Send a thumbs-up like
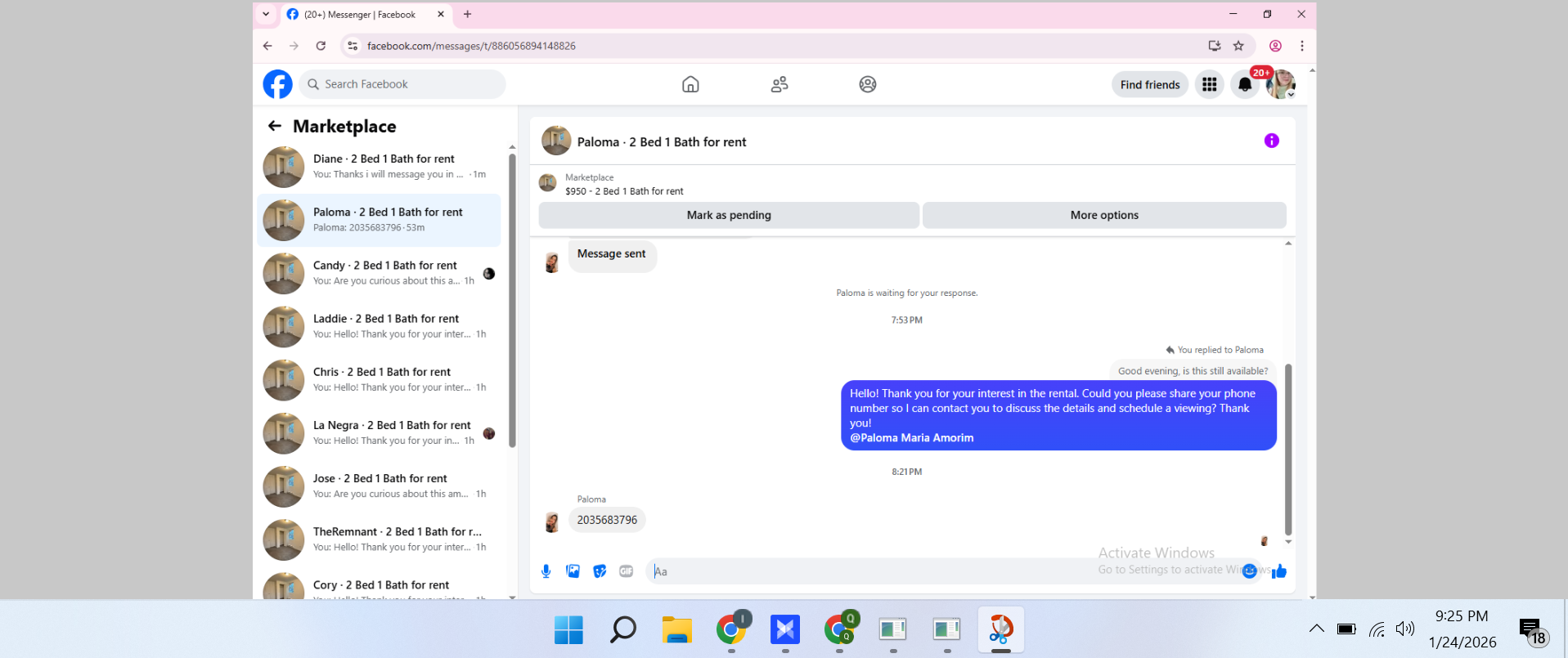Screen dimensions: 1568x658 [1279, 571]
